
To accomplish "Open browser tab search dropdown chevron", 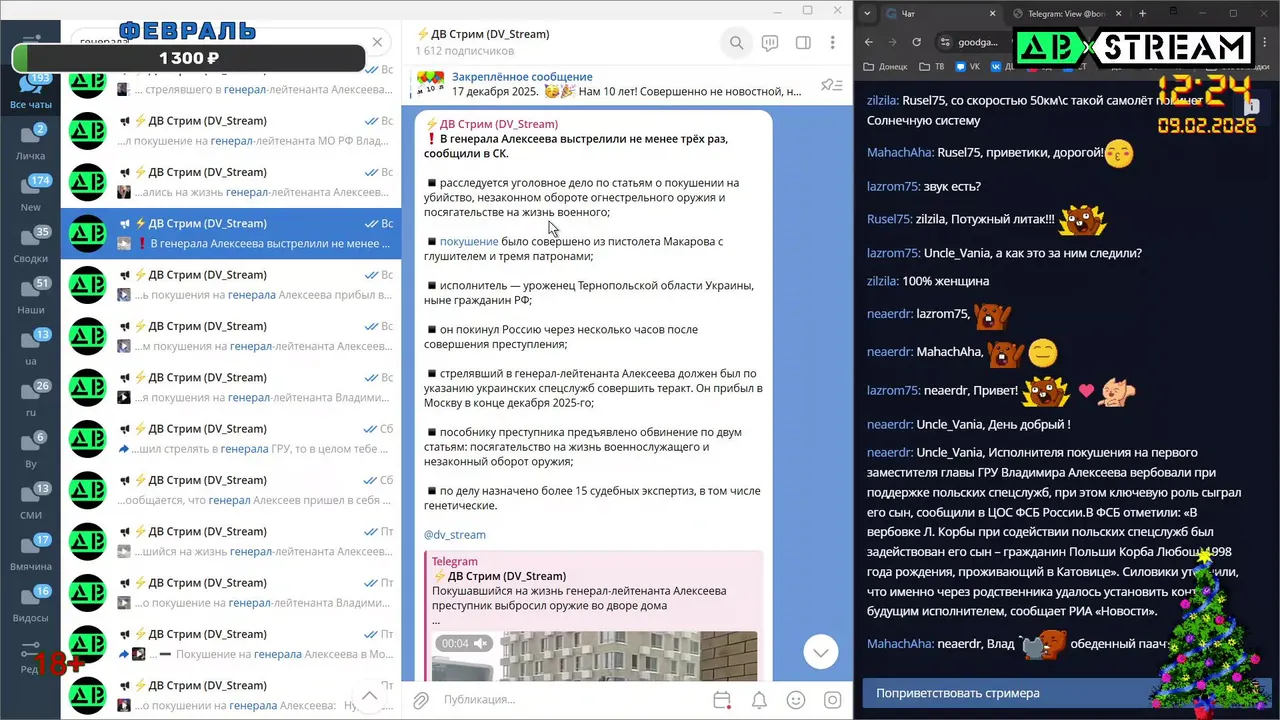I will 865,13.
